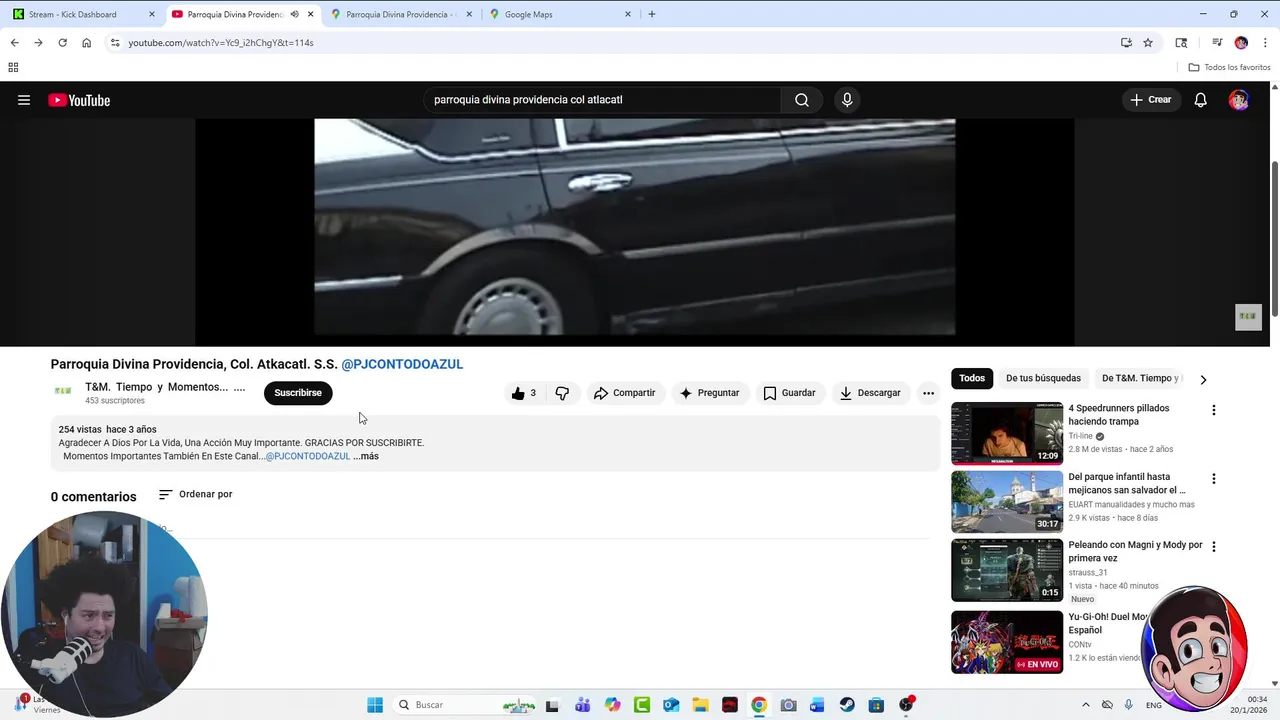Select the De tus búsquedas chip
Viewport: 1280px width, 720px height.
tap(1043, 378)
